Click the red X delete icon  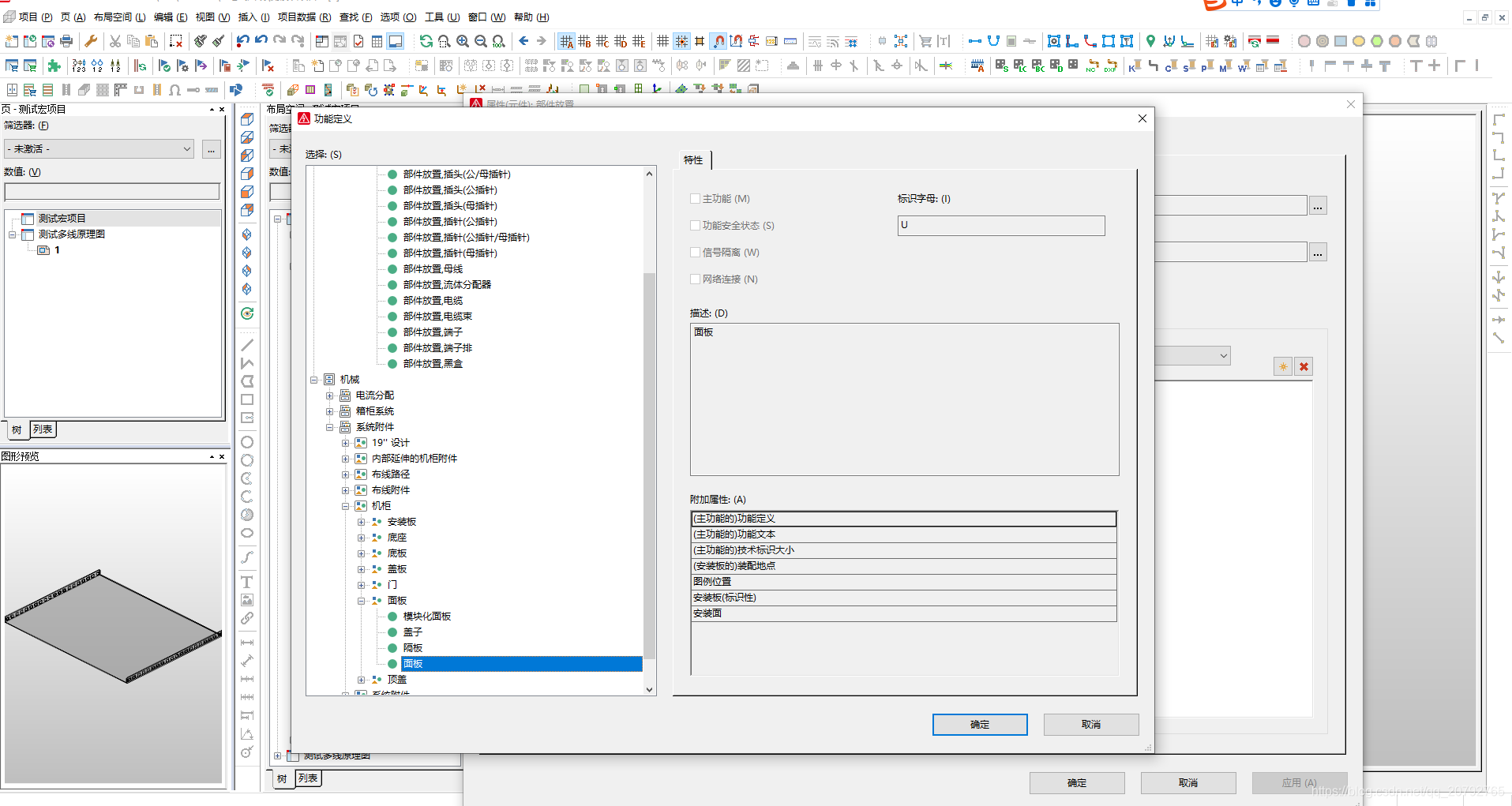1304,366
